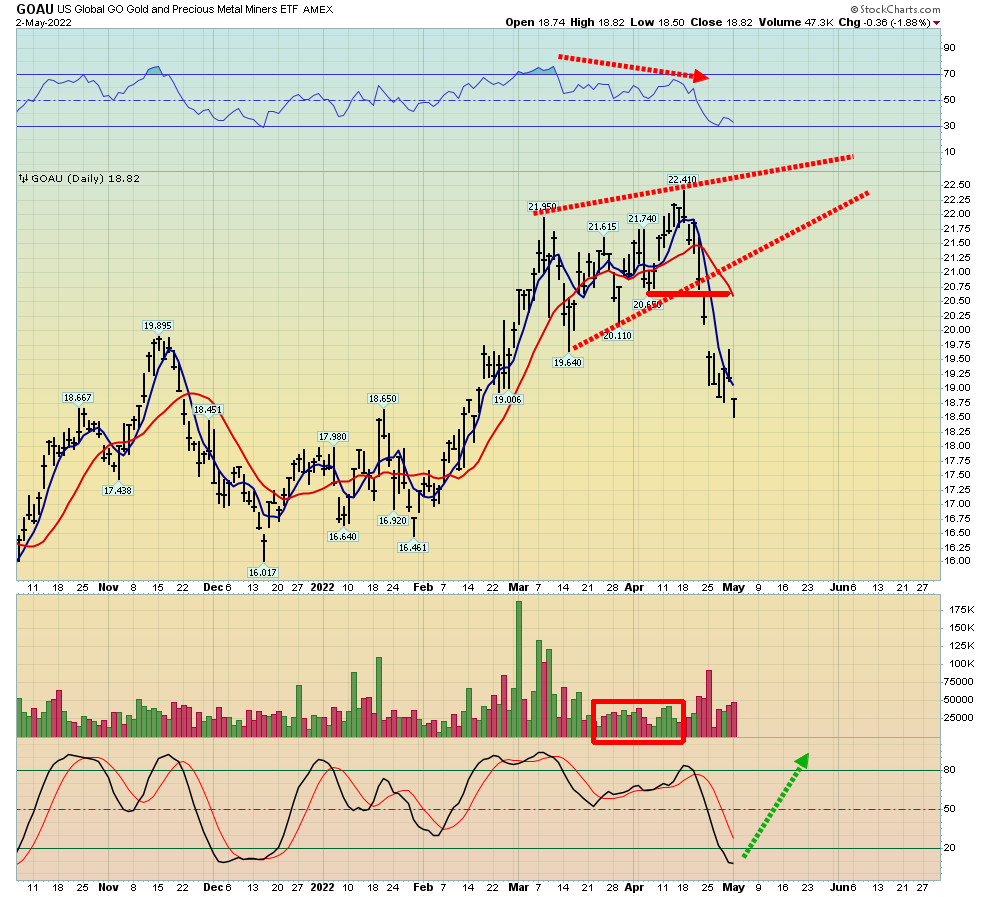990x897 pixels.
Task: Click the 20.650 price label
Action: 647,304
